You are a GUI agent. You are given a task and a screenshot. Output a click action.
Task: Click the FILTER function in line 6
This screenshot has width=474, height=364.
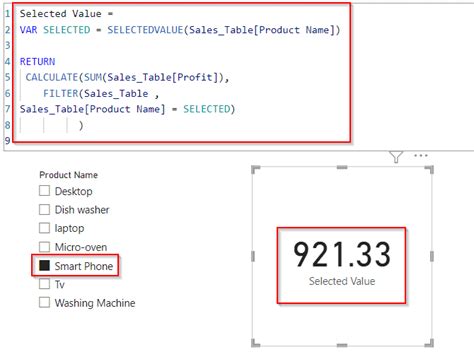[61, 93]
